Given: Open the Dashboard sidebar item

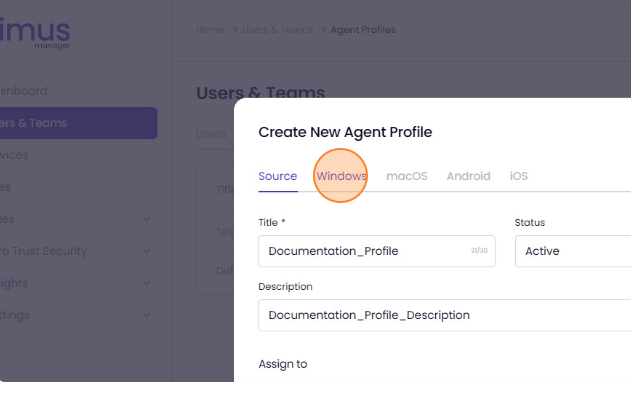Looking at the screenshot, I should [x=23, y=91].
